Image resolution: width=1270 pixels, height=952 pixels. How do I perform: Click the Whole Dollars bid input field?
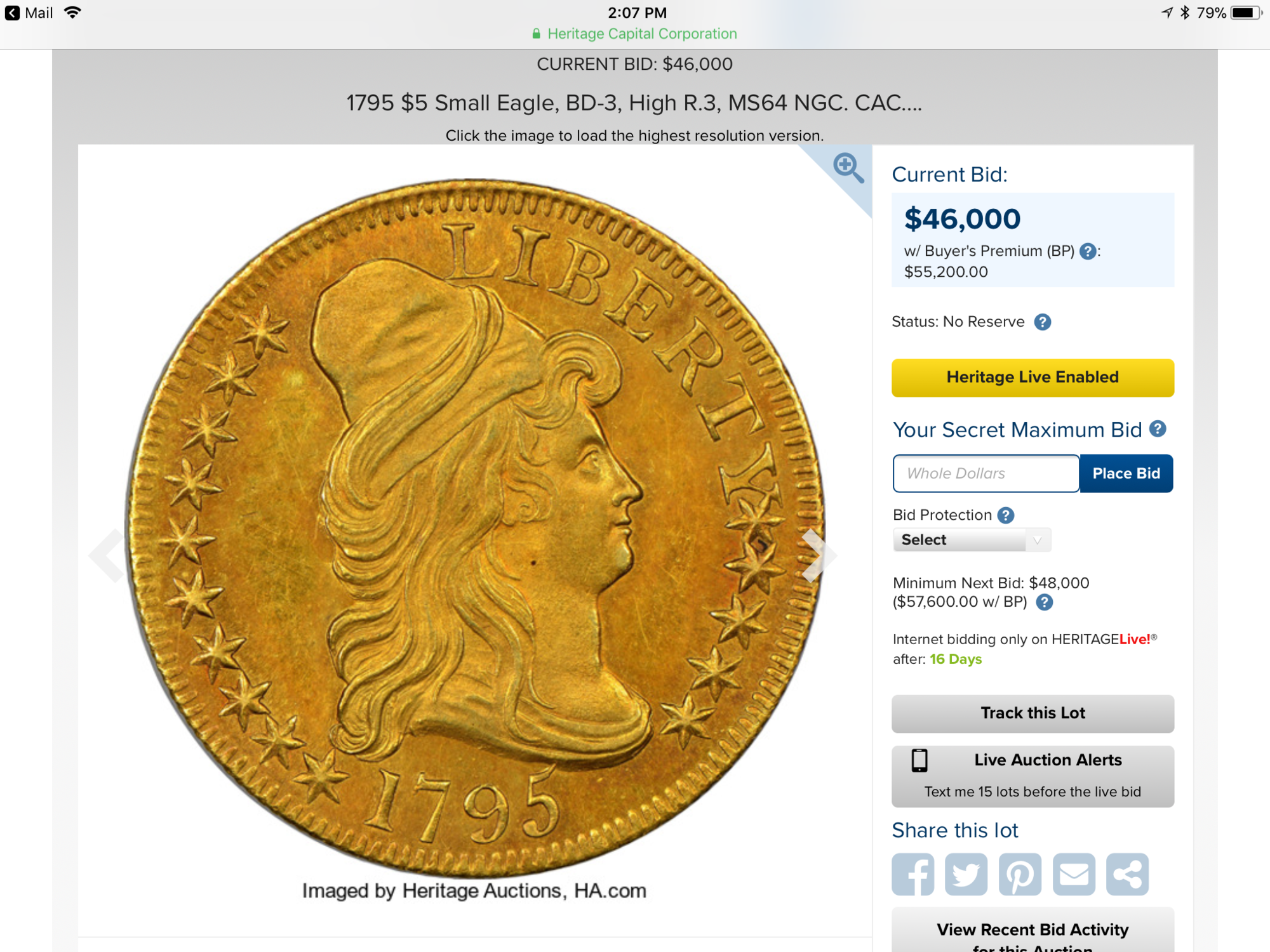986,473
